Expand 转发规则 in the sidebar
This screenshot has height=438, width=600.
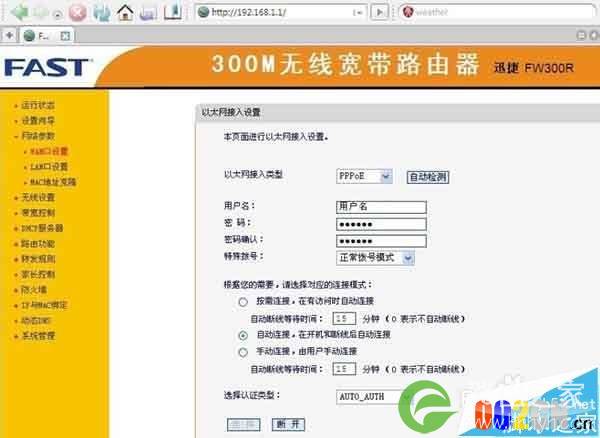[38, 259]
